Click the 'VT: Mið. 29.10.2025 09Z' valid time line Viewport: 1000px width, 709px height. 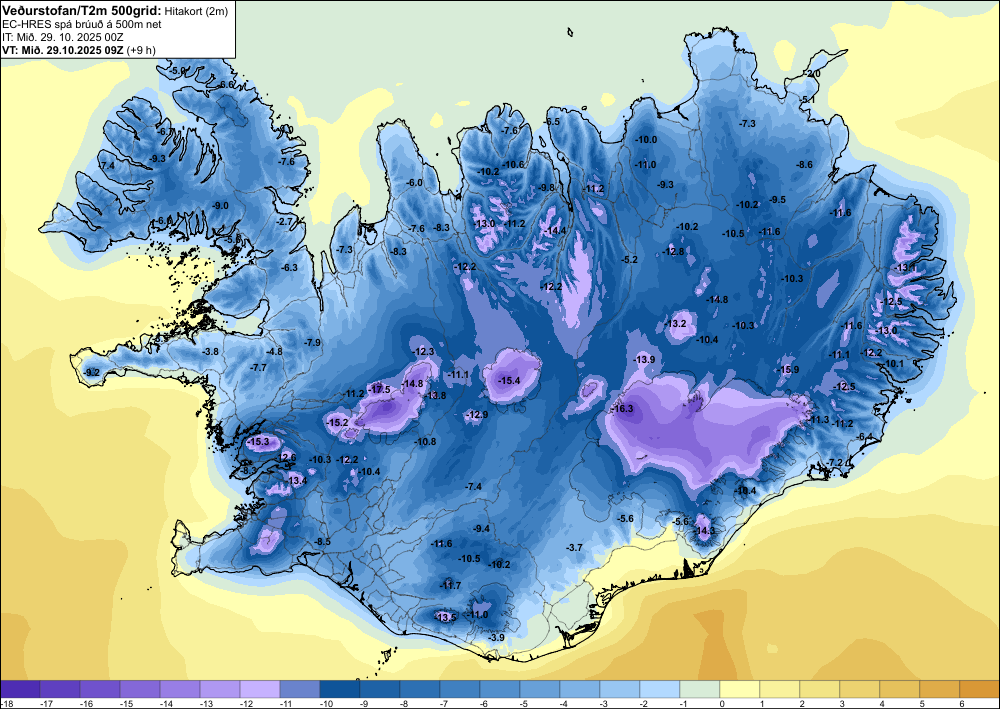coord(63,50)
